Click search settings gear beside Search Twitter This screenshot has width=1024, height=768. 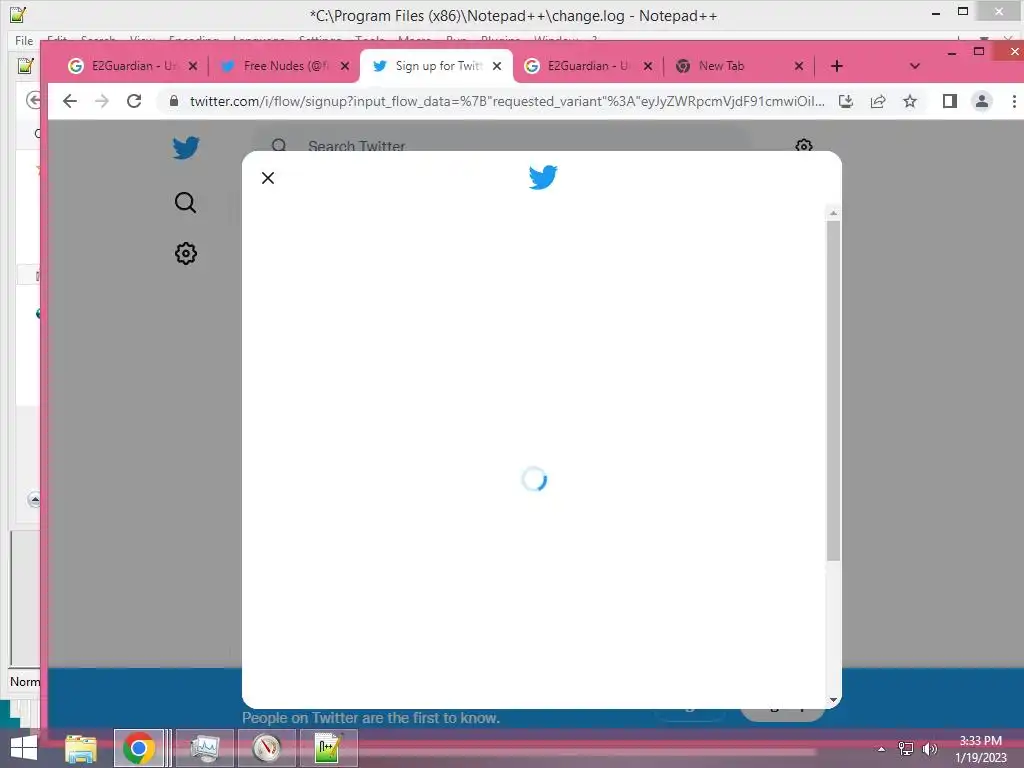click(804, 146)
